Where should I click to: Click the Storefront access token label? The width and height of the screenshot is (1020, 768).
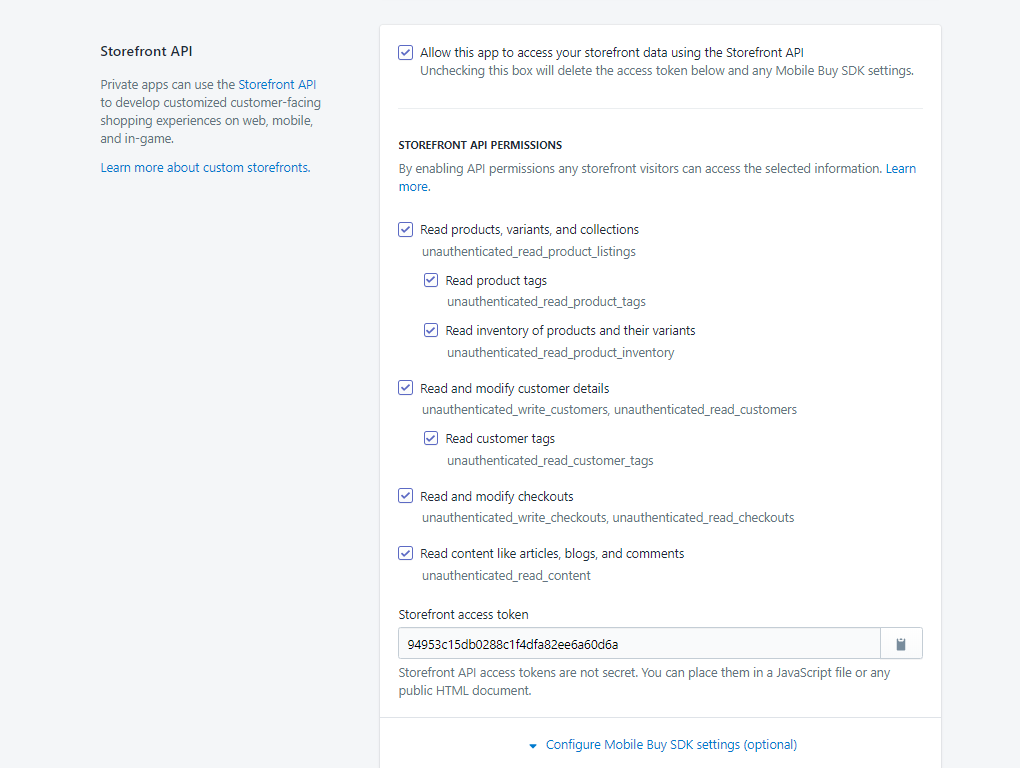(x=463, y=615)
